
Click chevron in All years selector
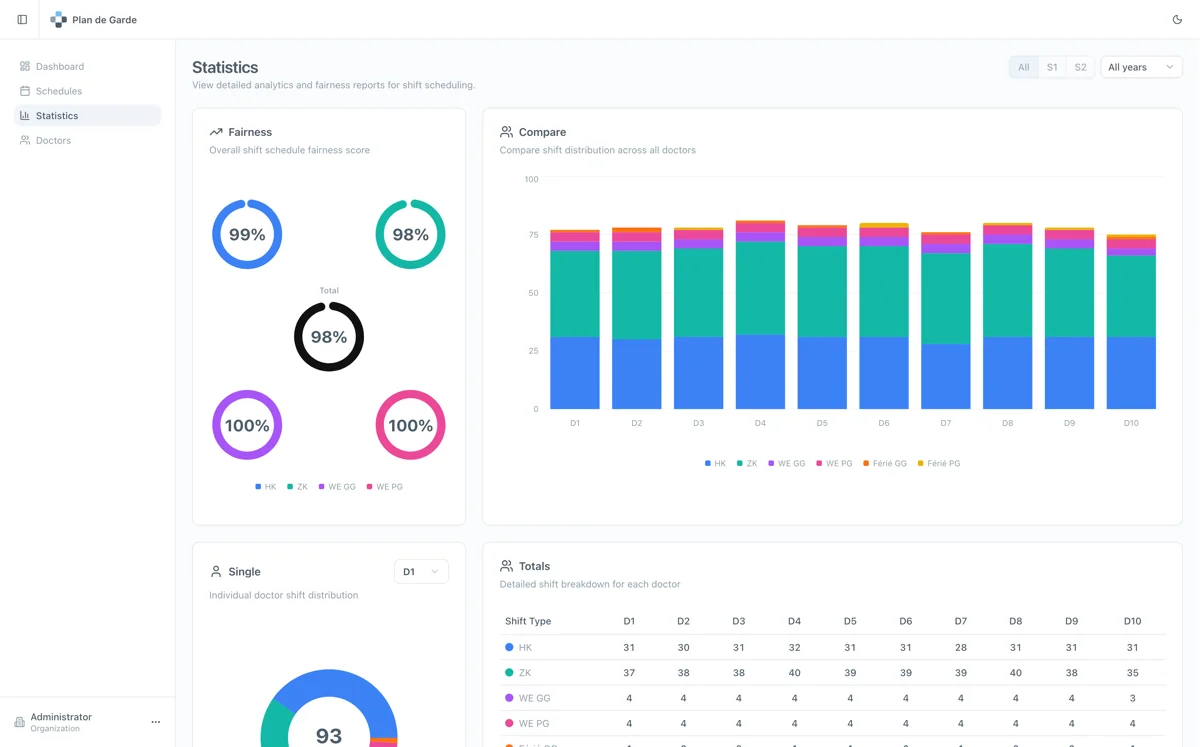tap(1169, 67)
